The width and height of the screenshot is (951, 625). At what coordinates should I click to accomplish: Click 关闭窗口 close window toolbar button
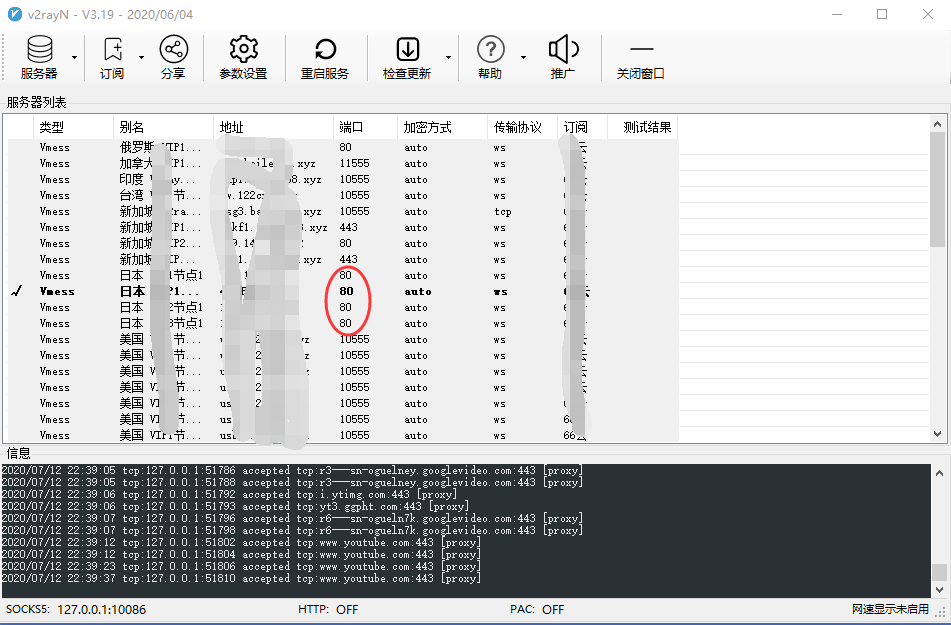point(641,58)
